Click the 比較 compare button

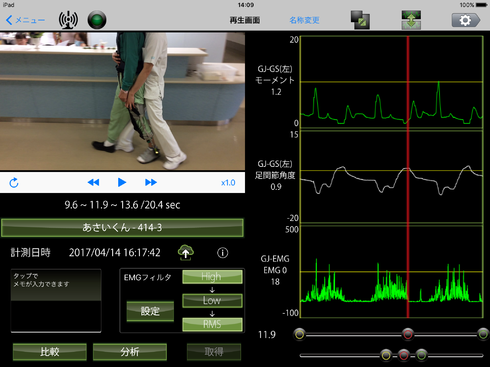50,352
